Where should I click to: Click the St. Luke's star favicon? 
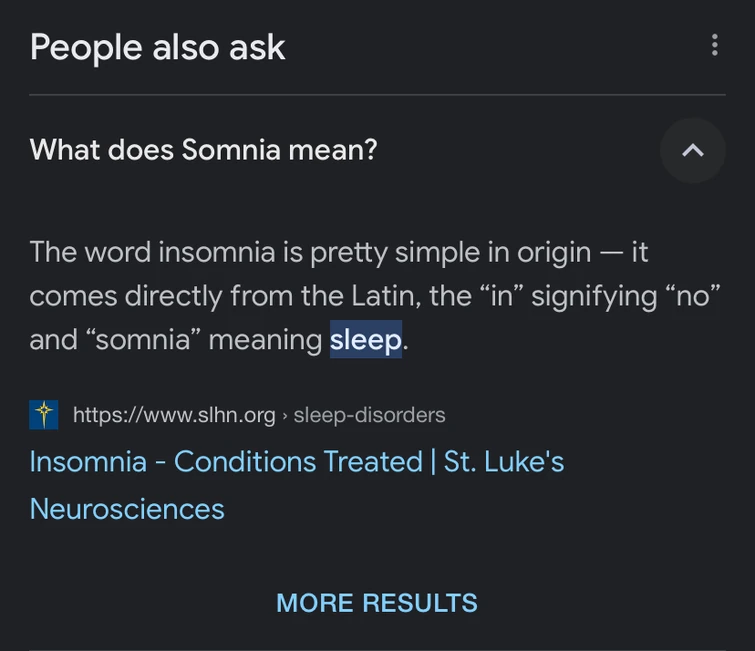[x=44, y=415]
